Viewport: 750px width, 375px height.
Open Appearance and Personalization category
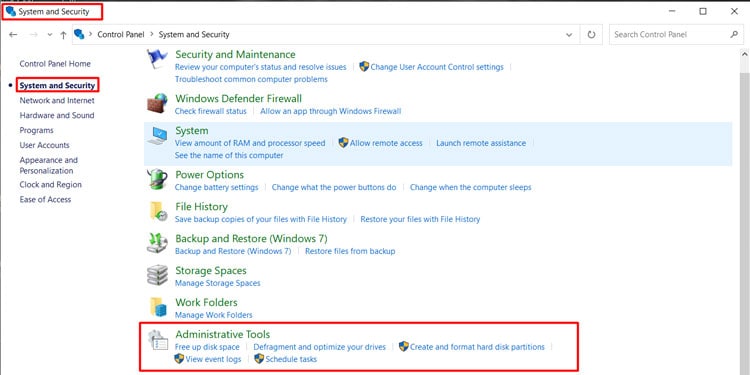tap(49, 165)
